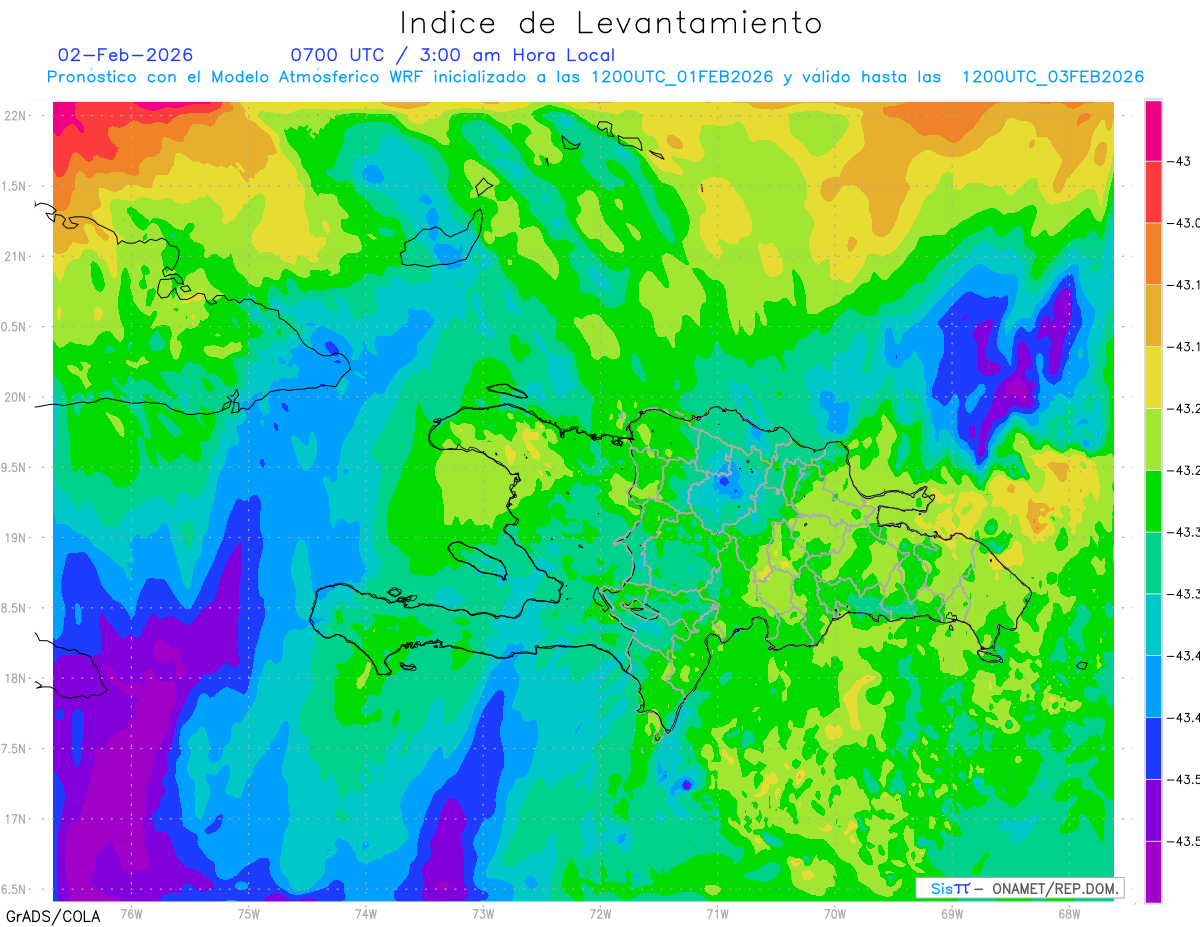Click the 'SisTT - ONAMET/REP.DOM.' attribution box
The image size is (1200, 927).
point(1019,888)
